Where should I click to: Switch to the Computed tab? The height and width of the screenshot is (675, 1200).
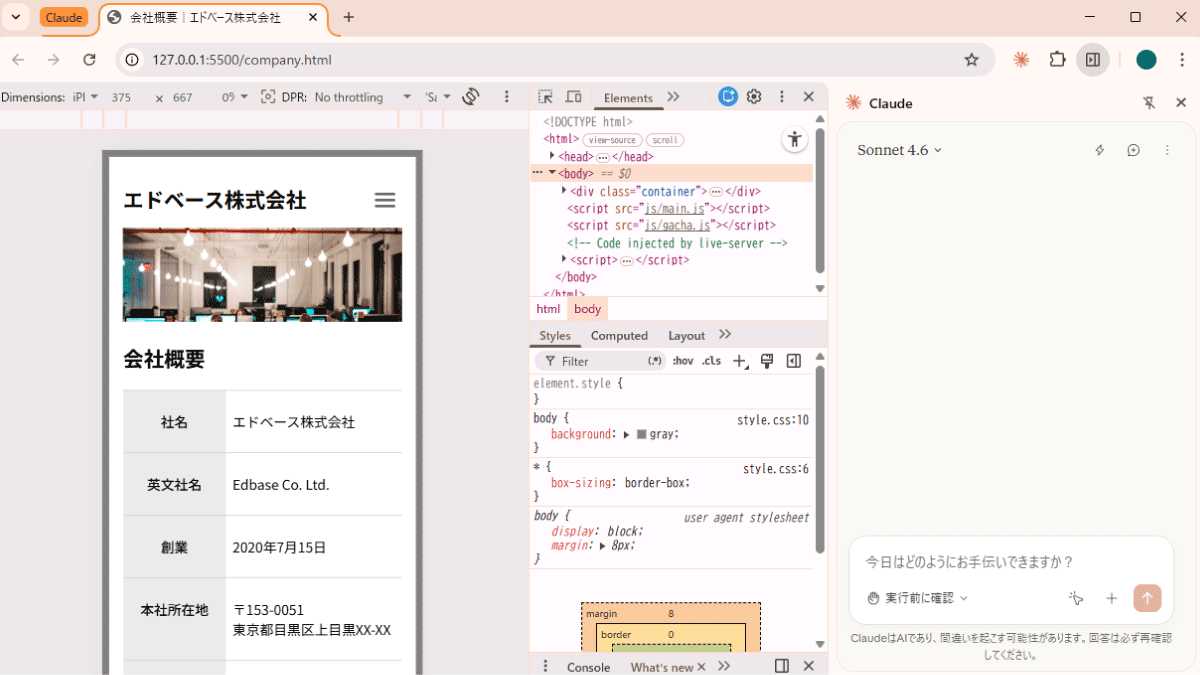click(x=619, y=335)
